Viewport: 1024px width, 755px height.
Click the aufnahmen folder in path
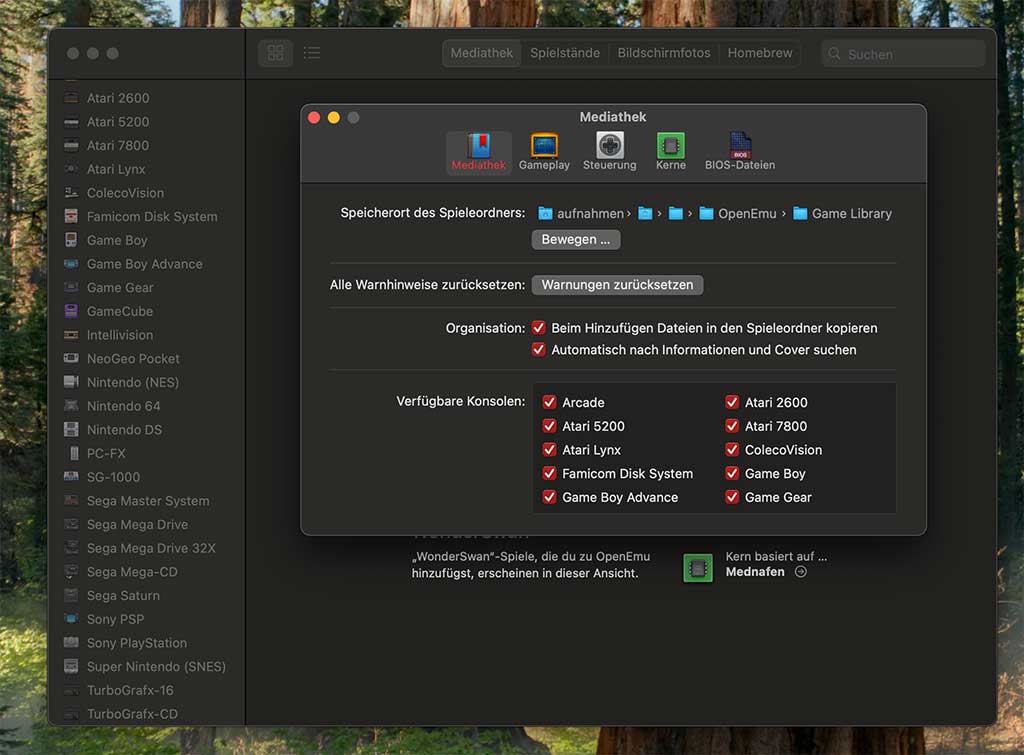coord(581,214)
